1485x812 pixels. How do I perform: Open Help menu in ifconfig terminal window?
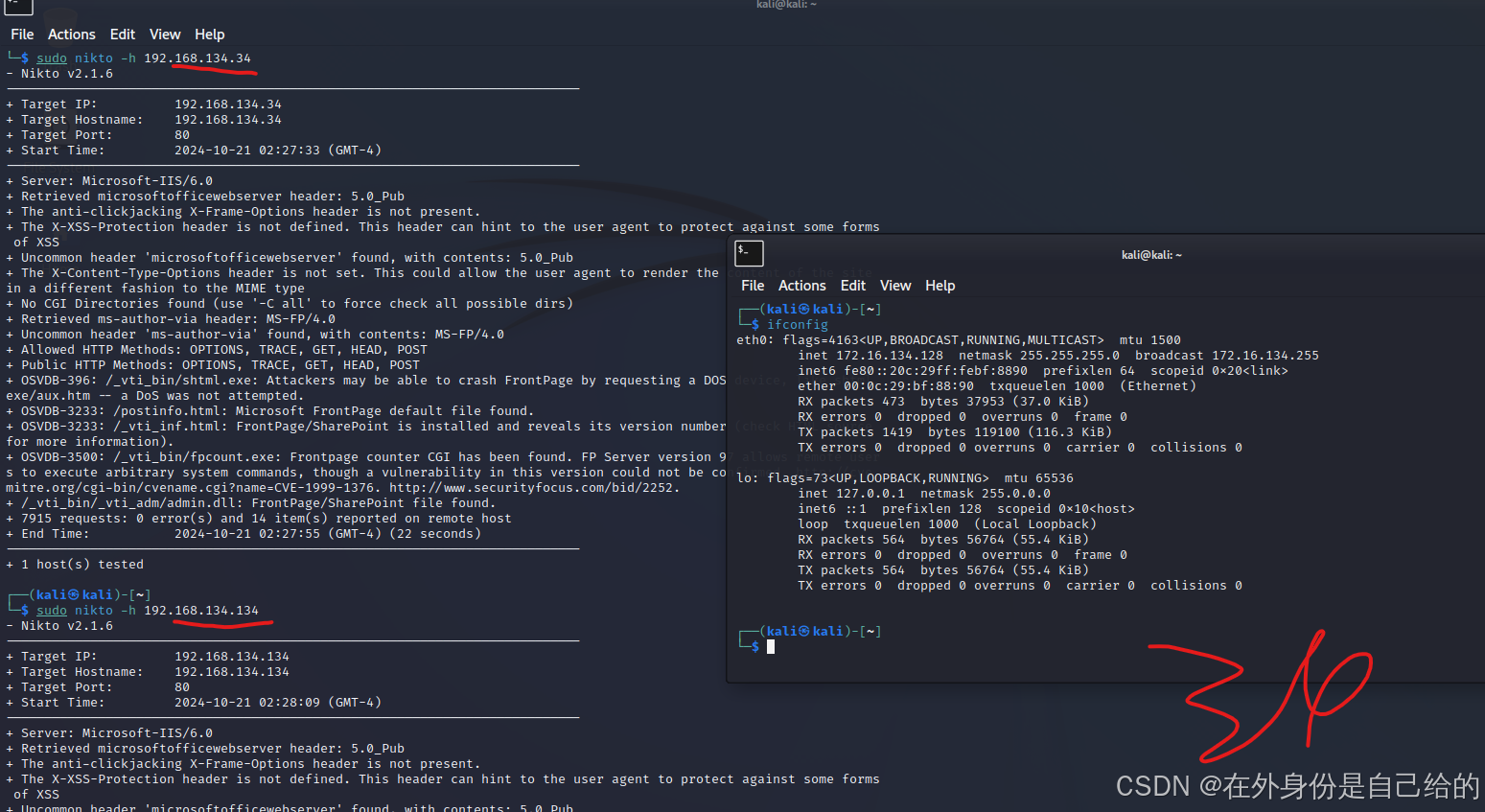(x=940, y=286)
